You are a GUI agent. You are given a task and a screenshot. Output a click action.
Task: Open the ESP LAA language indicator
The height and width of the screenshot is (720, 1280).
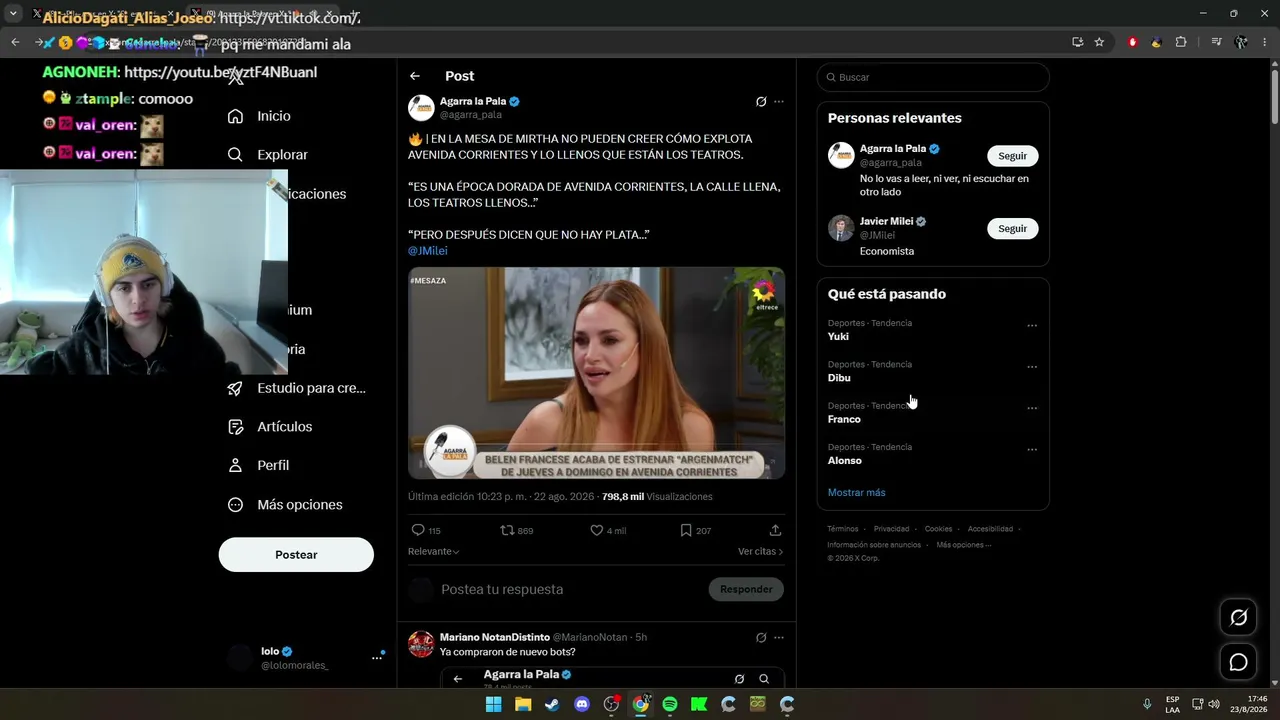1172,704
